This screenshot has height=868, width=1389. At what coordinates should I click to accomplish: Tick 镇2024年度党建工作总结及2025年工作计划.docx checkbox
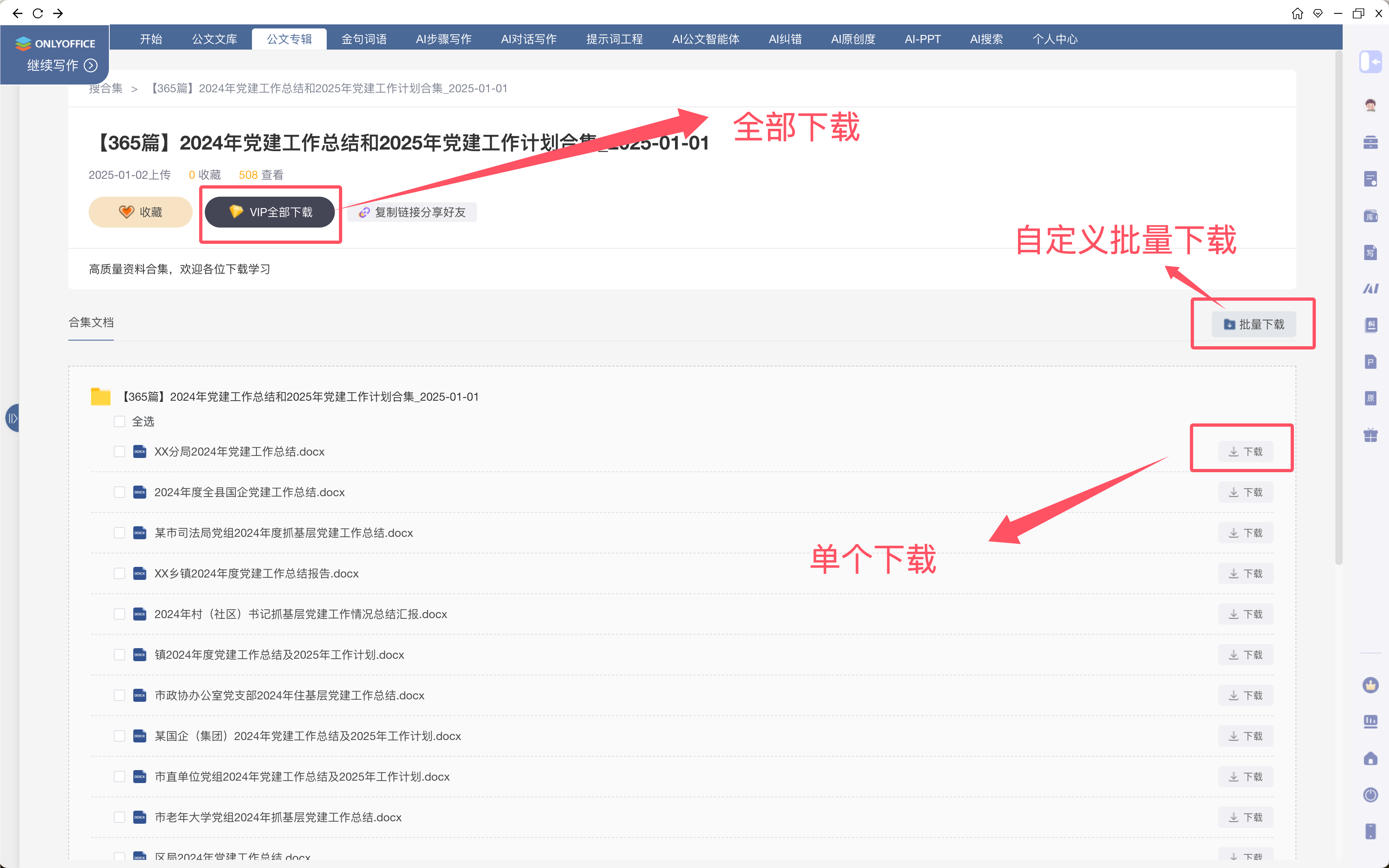(119, 655)
